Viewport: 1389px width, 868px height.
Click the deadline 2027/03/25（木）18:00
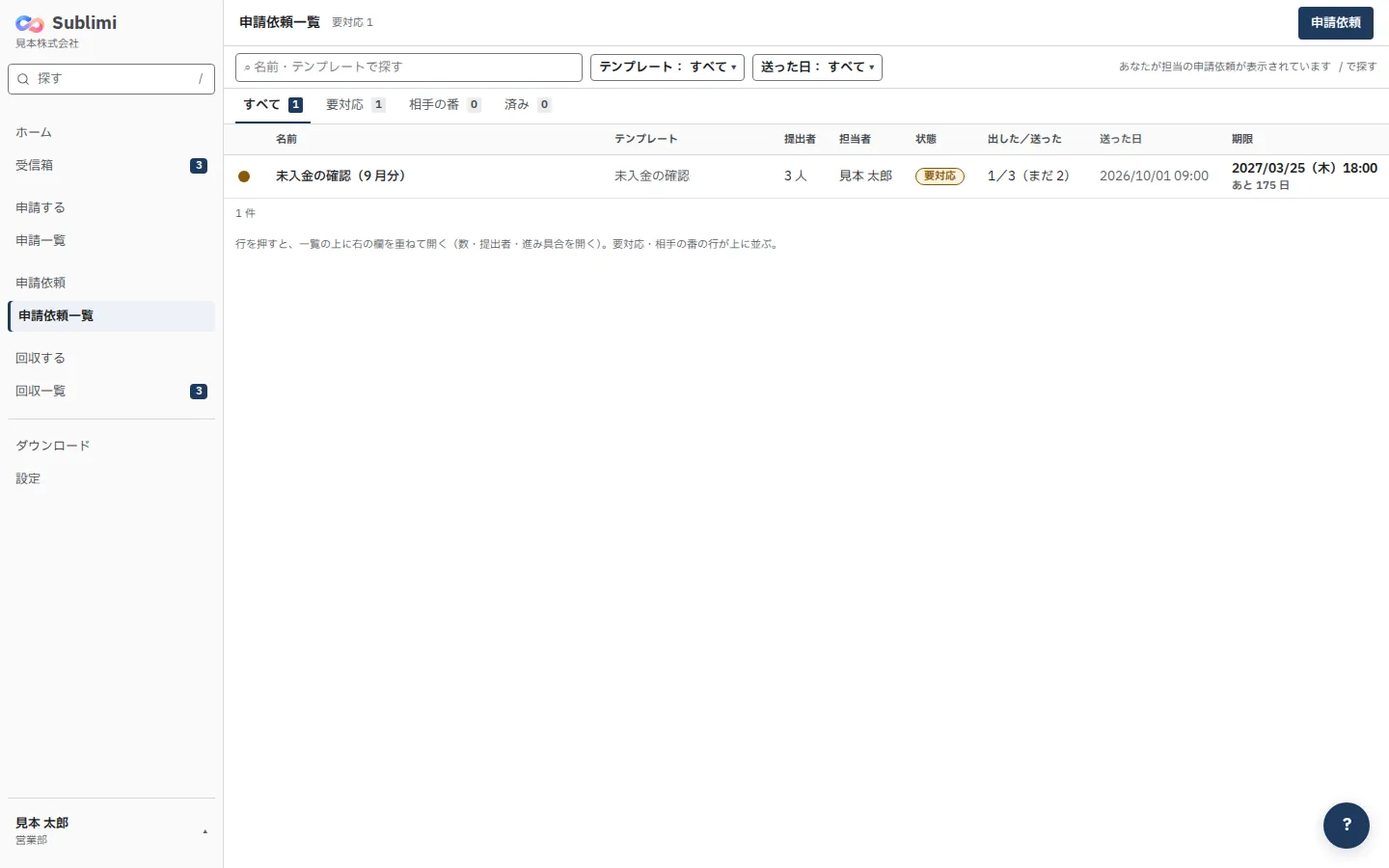tap(1304, 169)
